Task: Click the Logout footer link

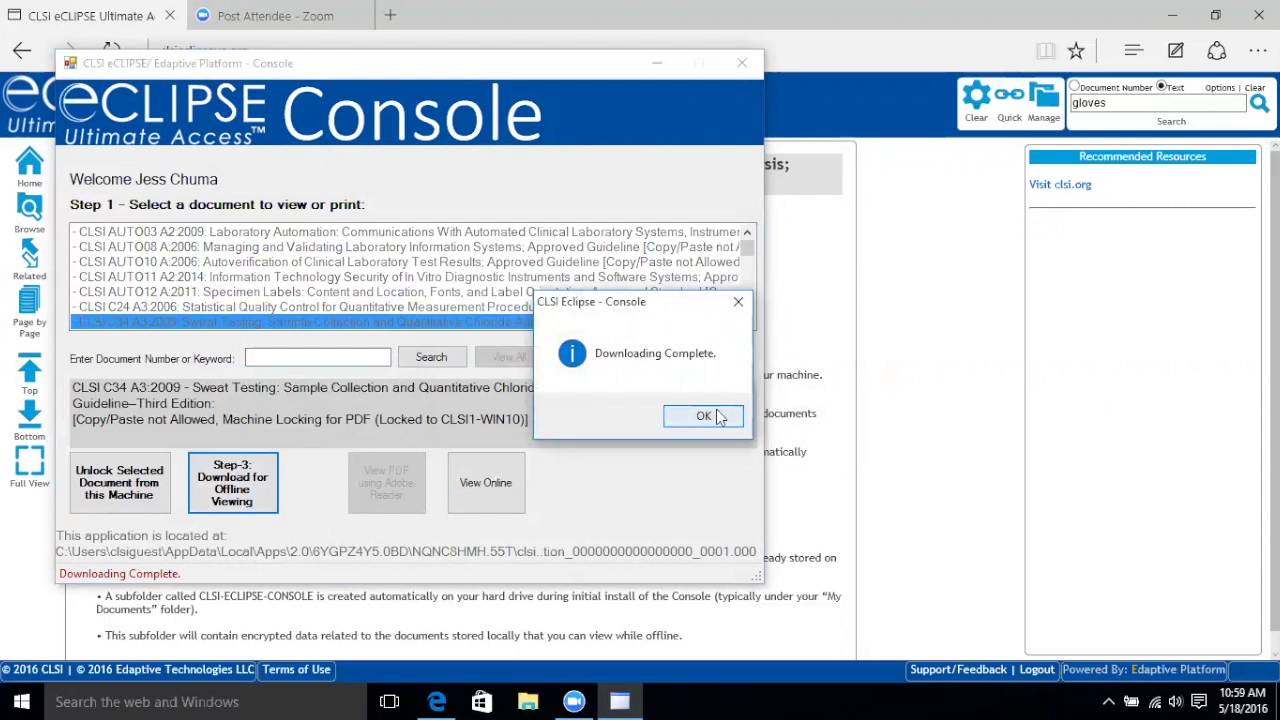Action: [x=1036, y=670]
